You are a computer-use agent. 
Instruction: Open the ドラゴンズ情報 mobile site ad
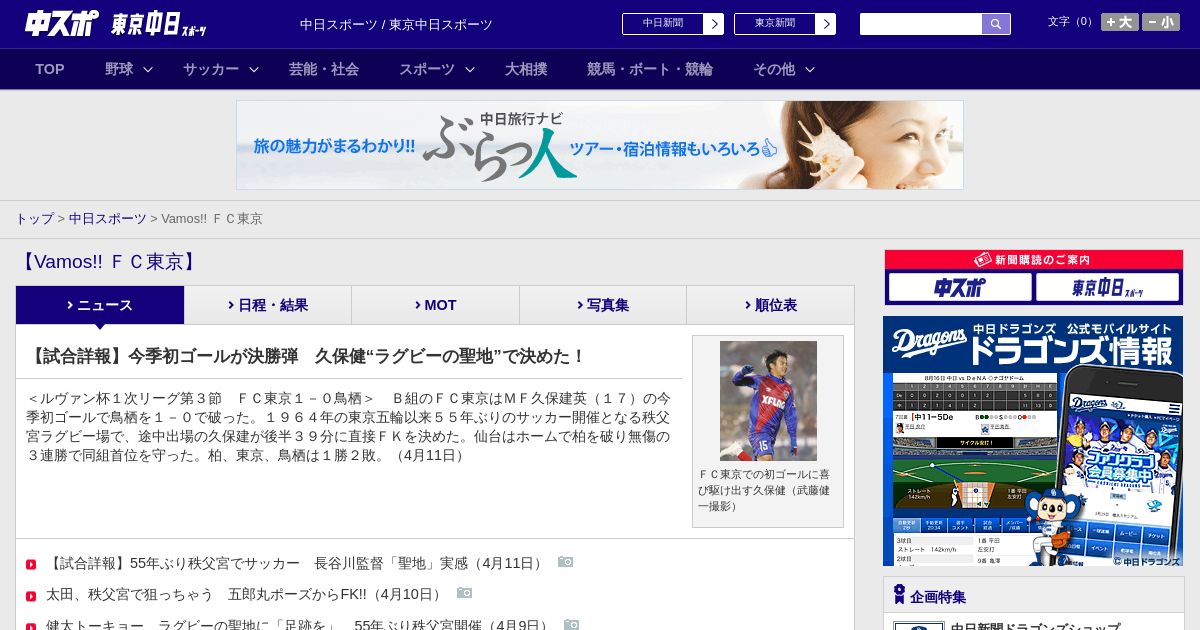click(1033, 441)
